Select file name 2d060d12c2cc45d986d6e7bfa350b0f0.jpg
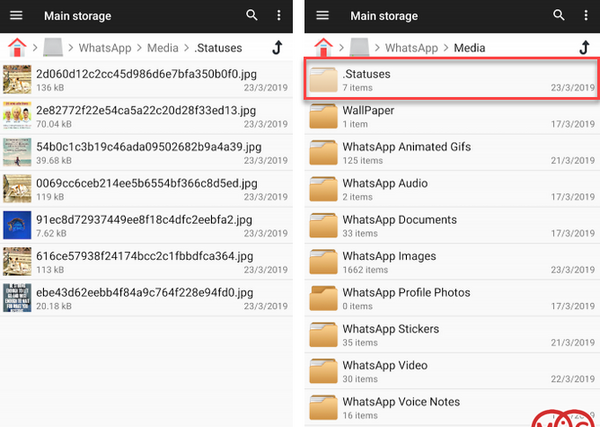Viewport: 600px width, 427px height. point(147,74)
